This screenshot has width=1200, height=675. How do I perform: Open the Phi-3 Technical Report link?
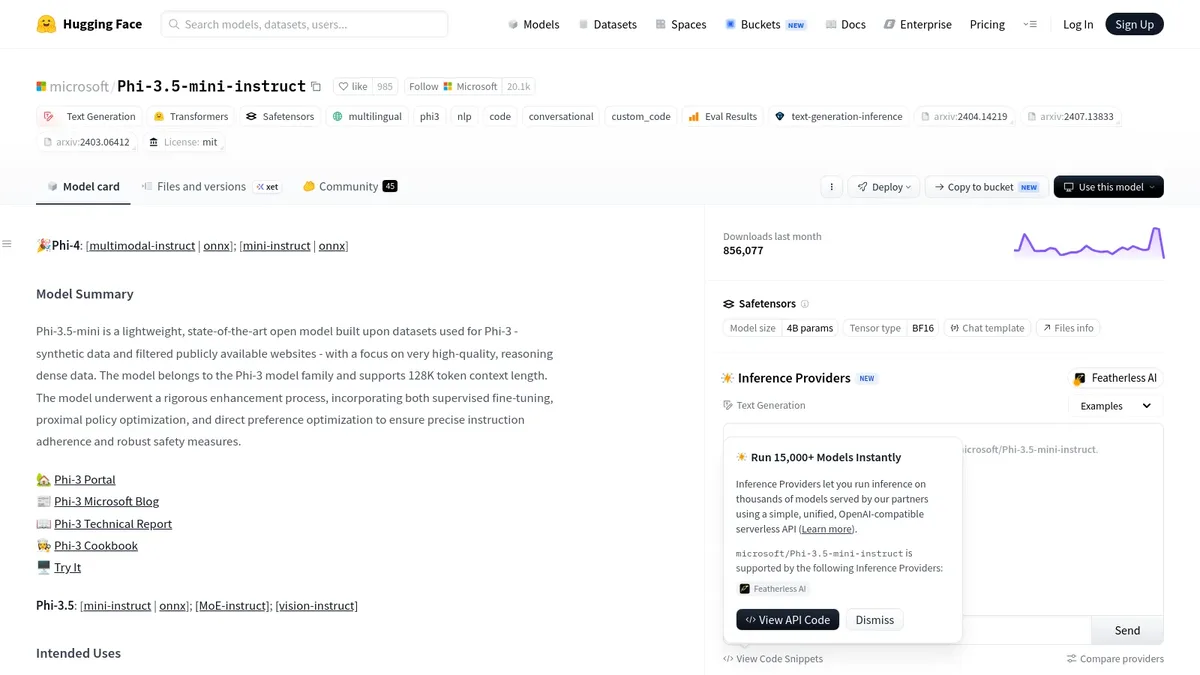(113, 524)
